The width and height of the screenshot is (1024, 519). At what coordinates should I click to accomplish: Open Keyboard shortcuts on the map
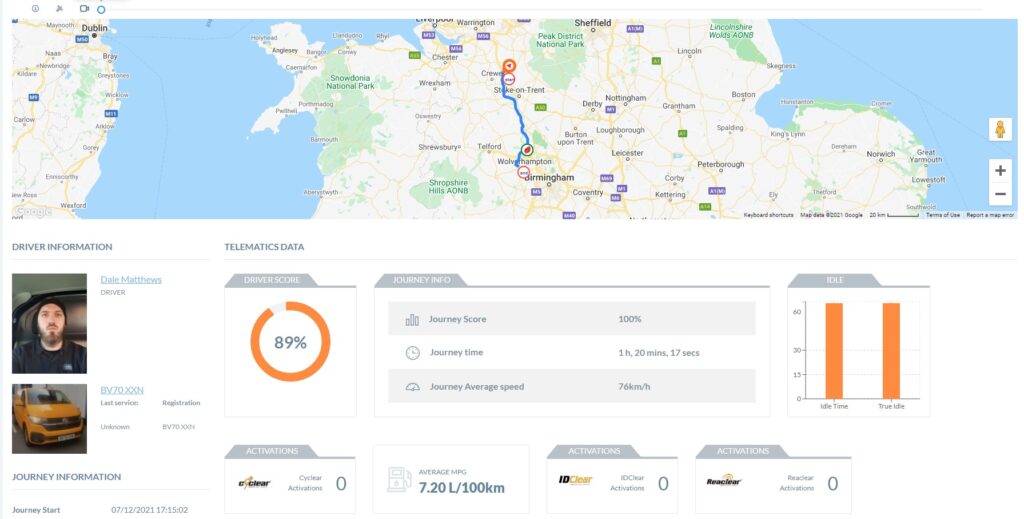[769, 215]
